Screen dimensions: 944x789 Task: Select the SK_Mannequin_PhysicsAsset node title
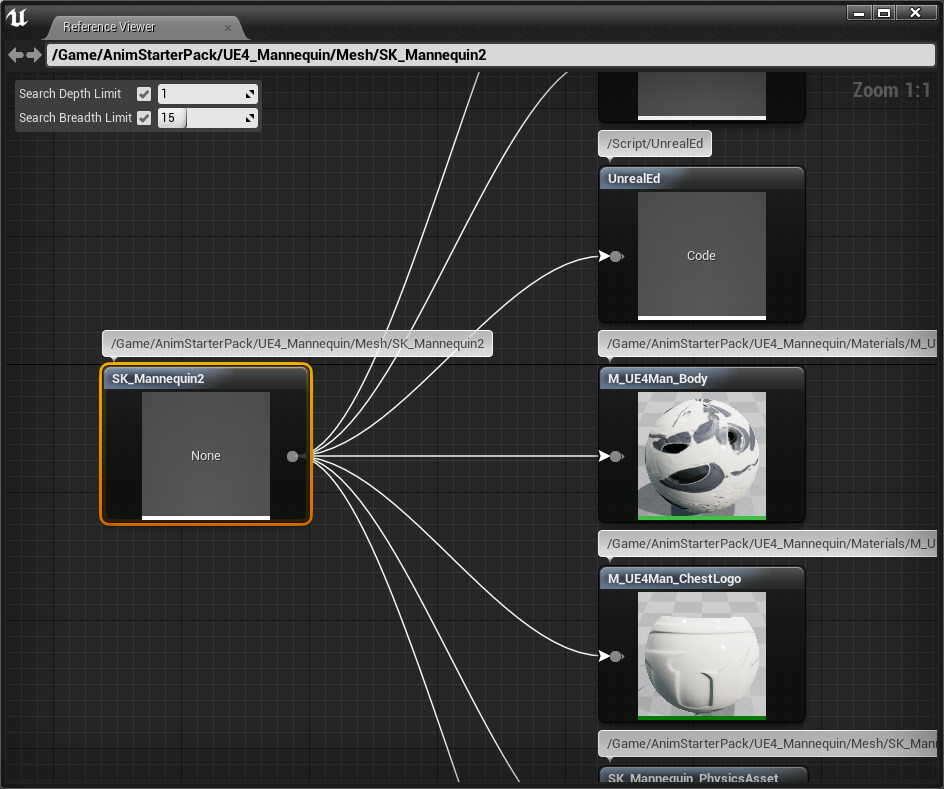(693, 778)
